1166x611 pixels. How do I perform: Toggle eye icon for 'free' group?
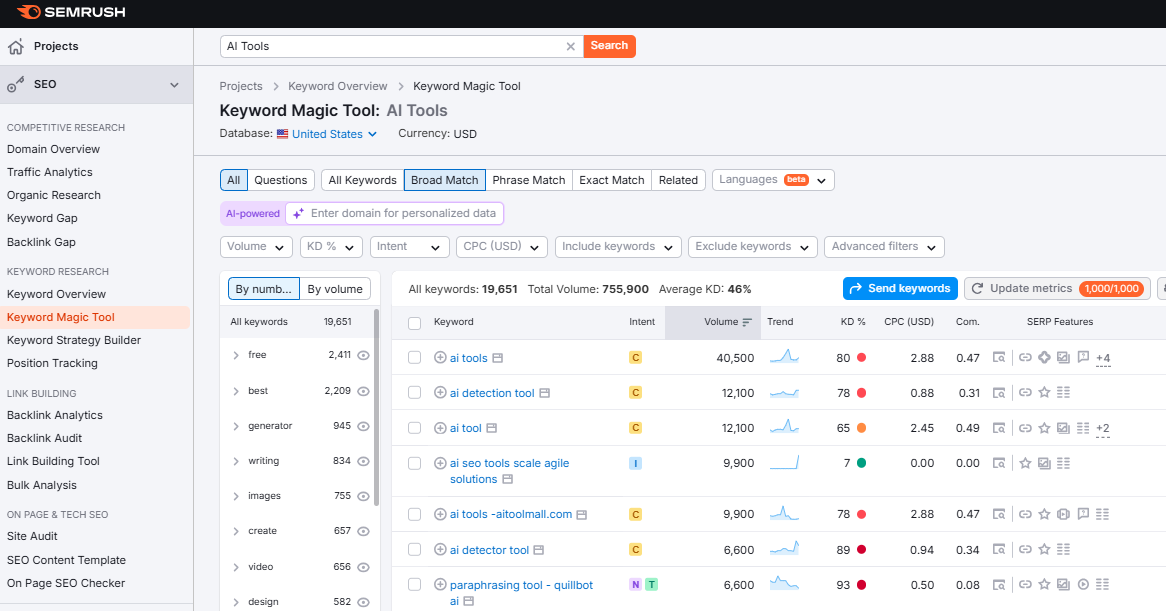coord(364,355)
